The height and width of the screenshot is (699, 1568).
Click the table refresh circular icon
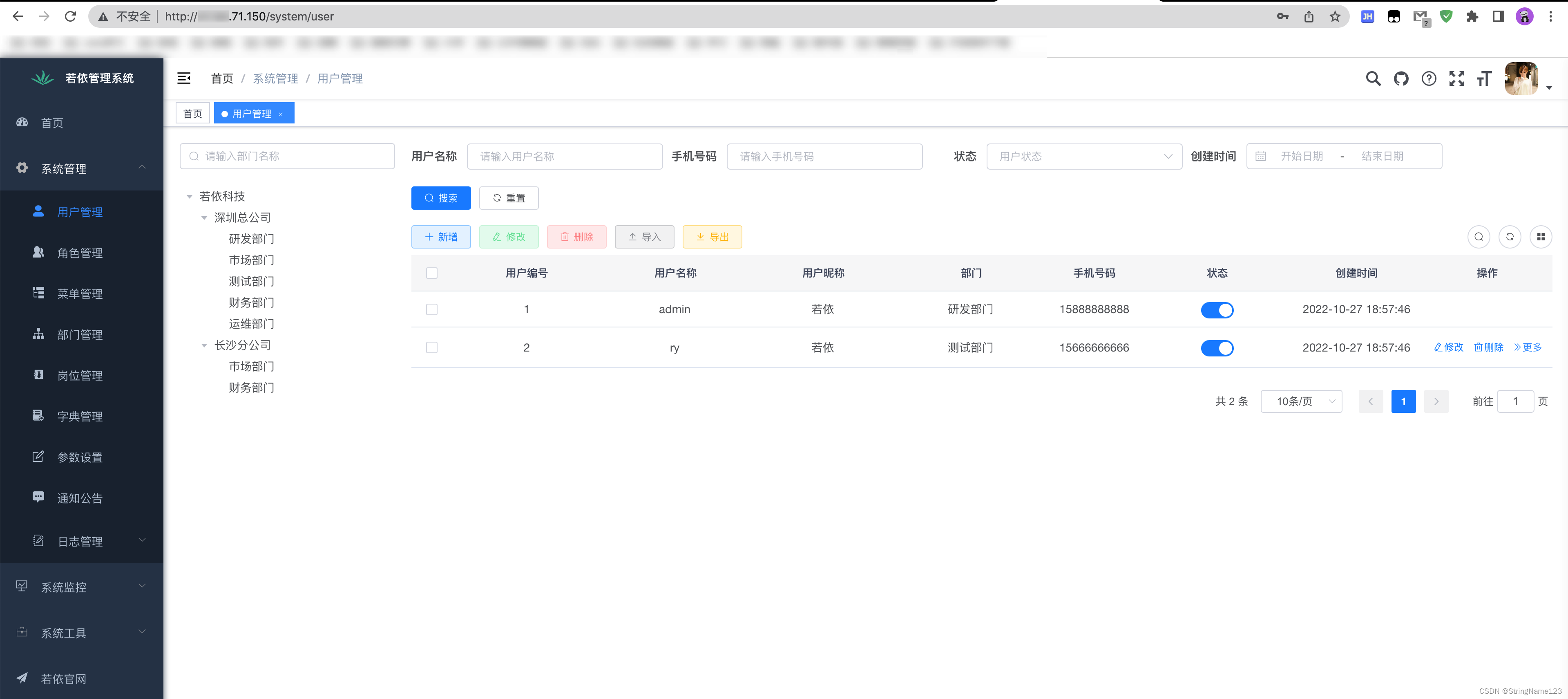coord(1510,237)
